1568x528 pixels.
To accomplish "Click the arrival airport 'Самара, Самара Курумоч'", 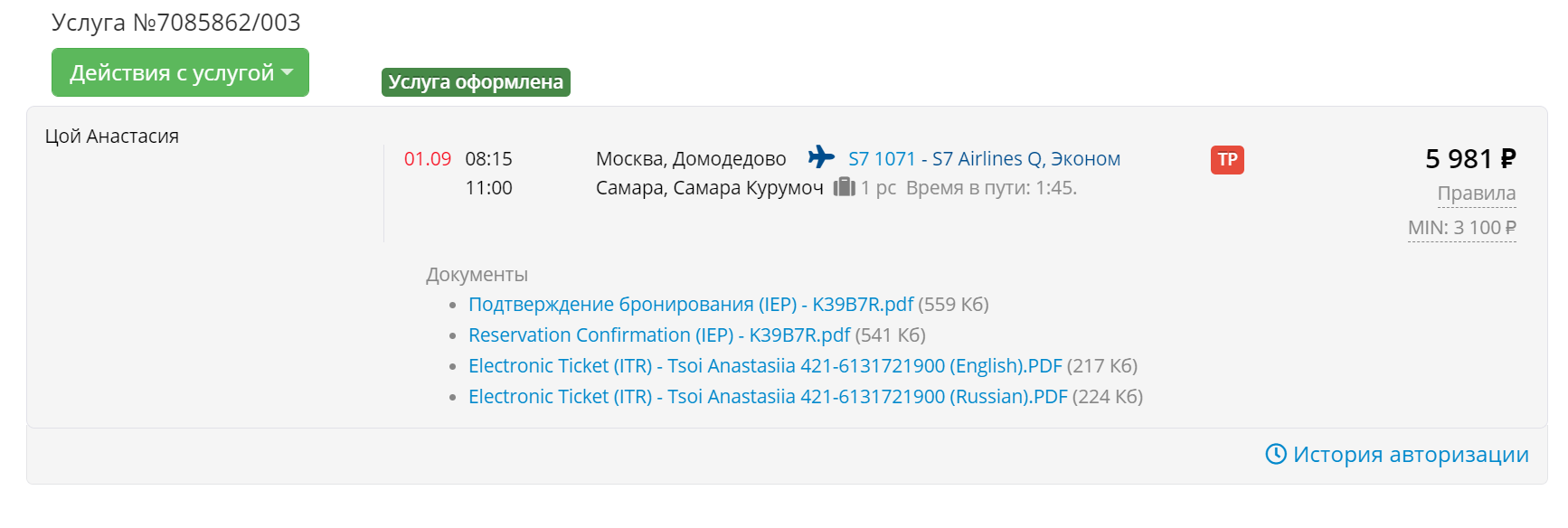I will pos(709,188).
